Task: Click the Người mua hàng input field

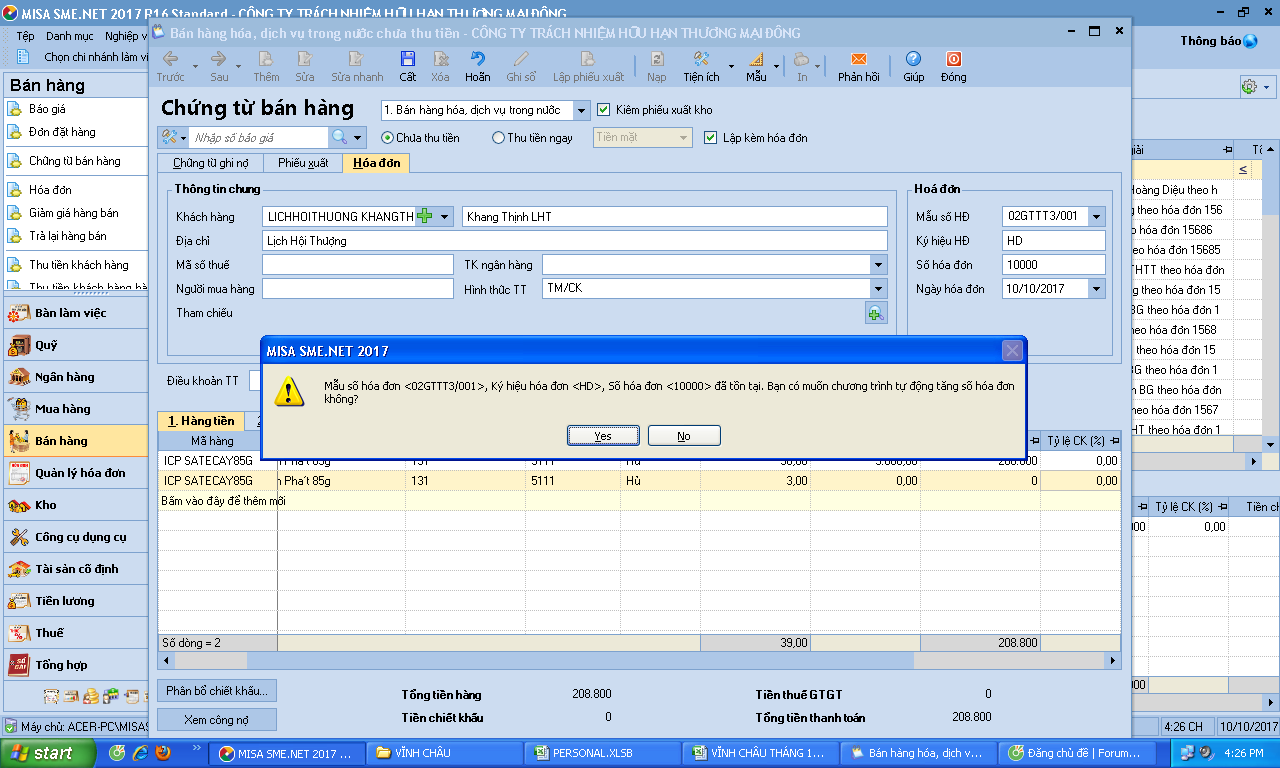Action: pos(358,289)
